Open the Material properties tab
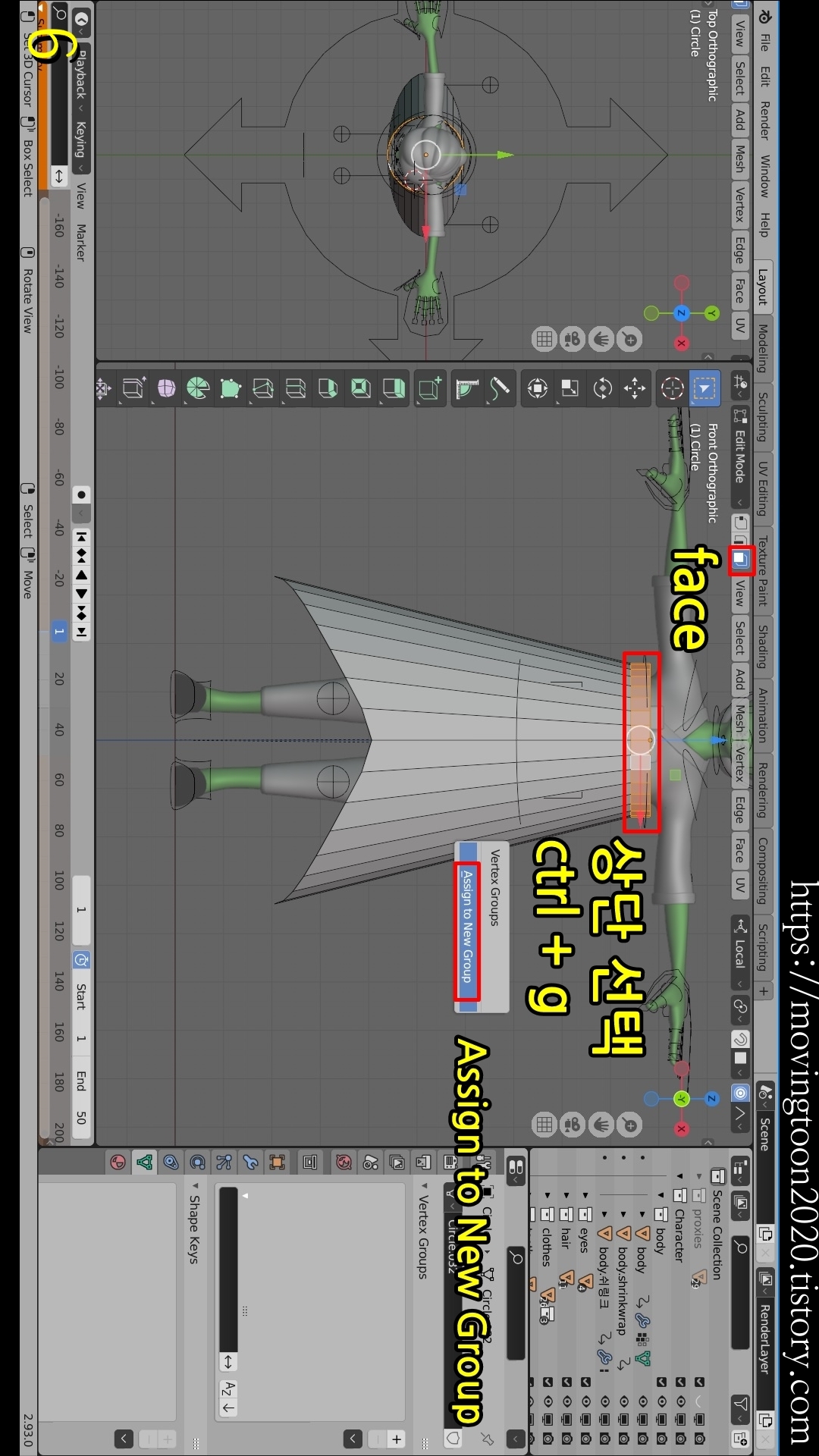The height and width of the screenshot is (1456, 819). point(118,1162)
